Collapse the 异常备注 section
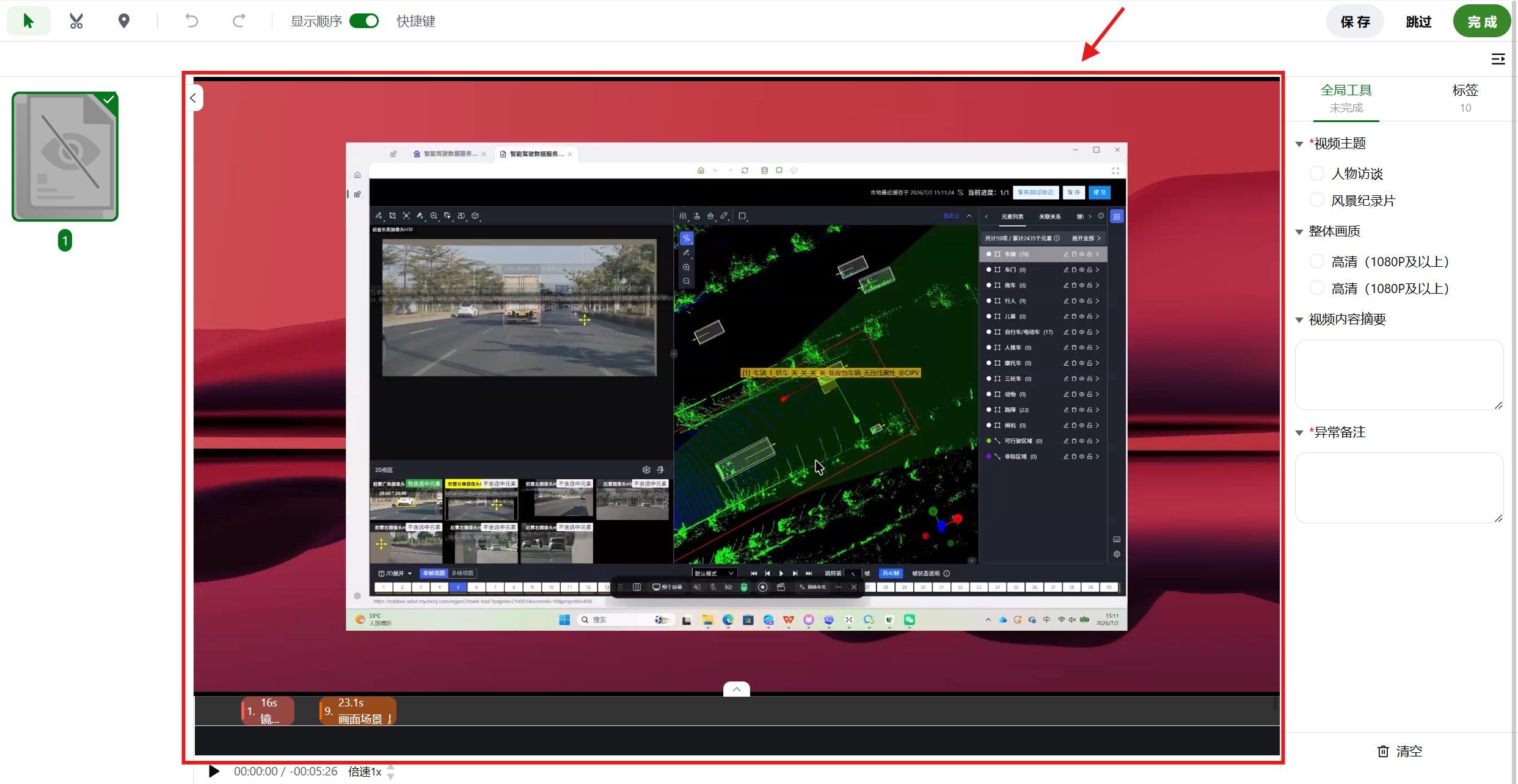Screen dimensions: 1518x784 [x=1299, y=433]
